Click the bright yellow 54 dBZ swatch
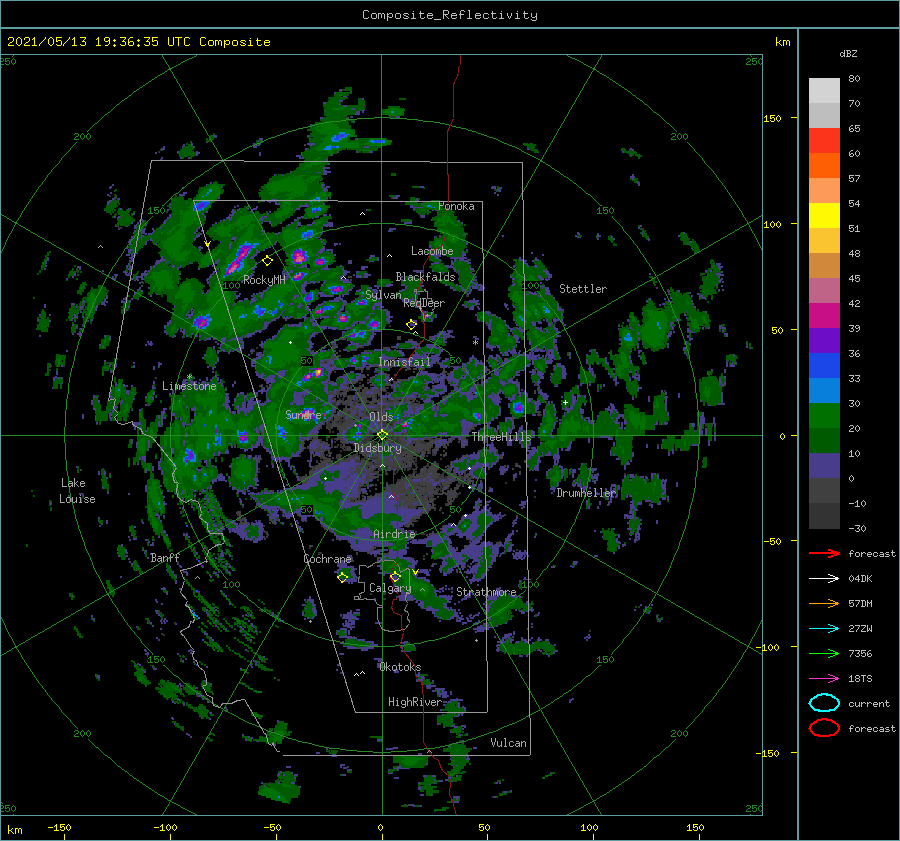Screen dimensions: 900x841 (824, 216)
